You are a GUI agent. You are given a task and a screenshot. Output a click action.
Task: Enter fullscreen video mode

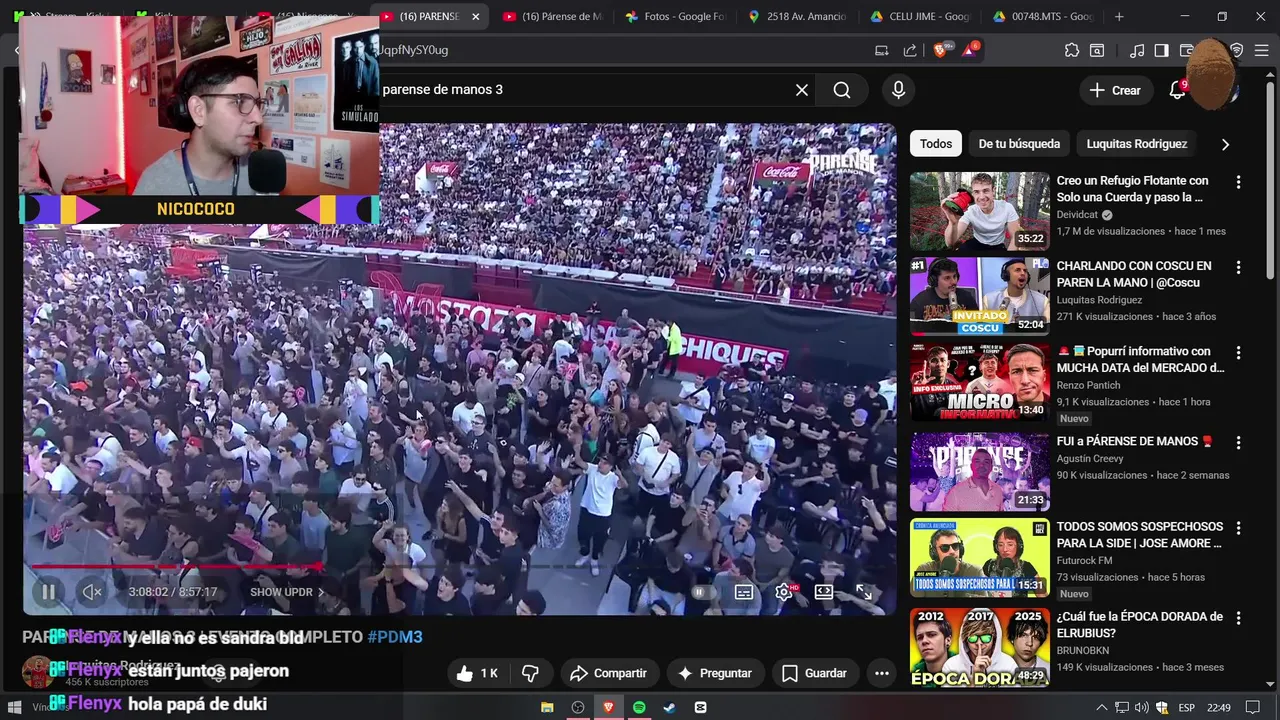click(x=864, y=592)
